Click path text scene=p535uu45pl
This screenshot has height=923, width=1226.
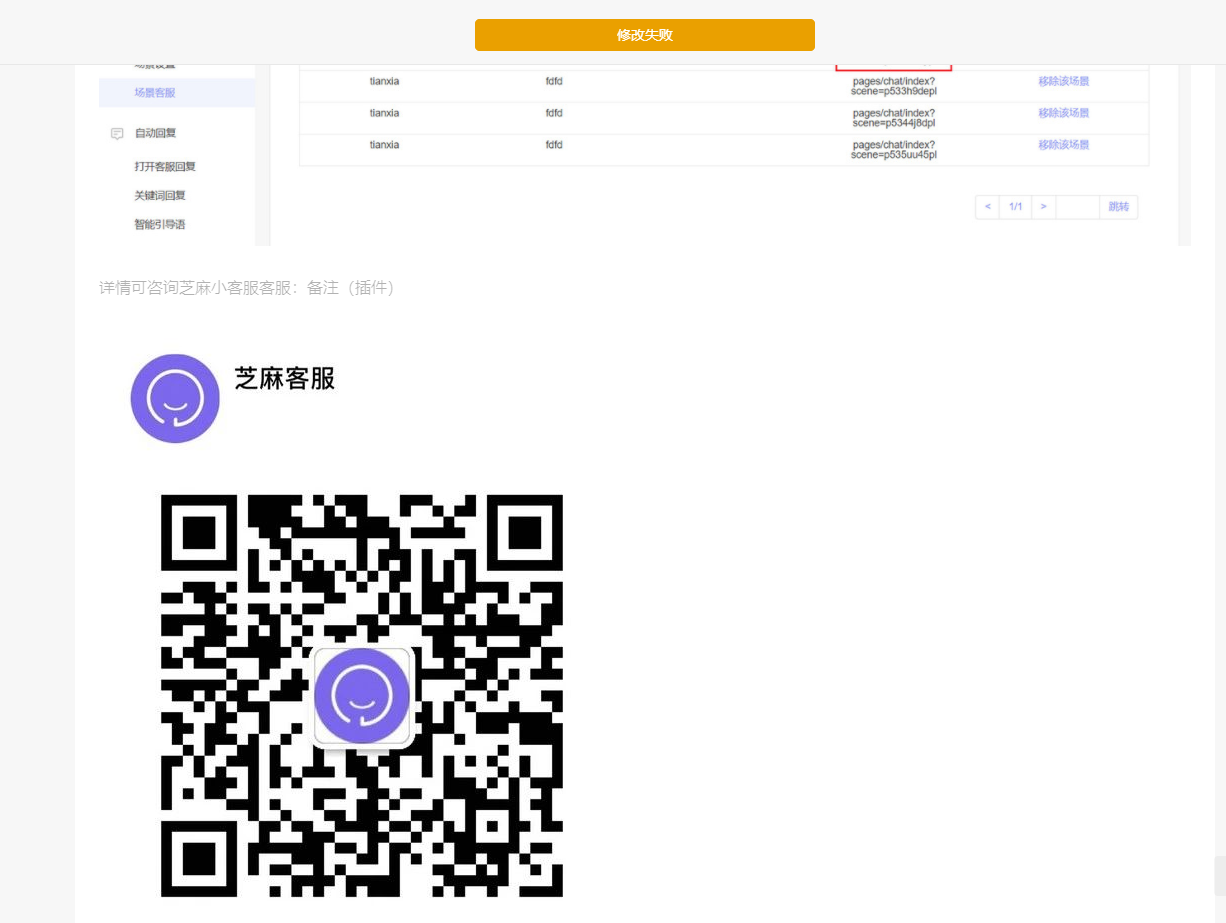(x=894, y=155)
